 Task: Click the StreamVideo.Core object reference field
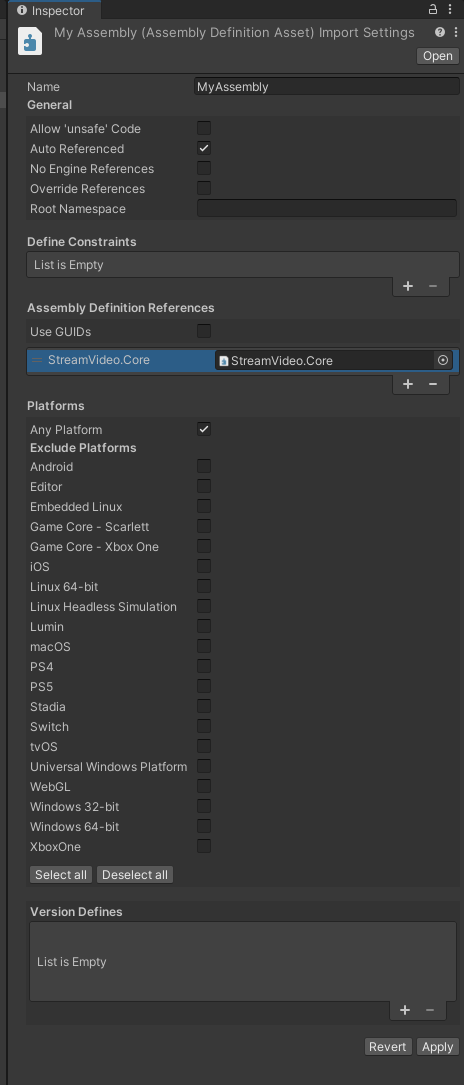click(x=333, y=361)
